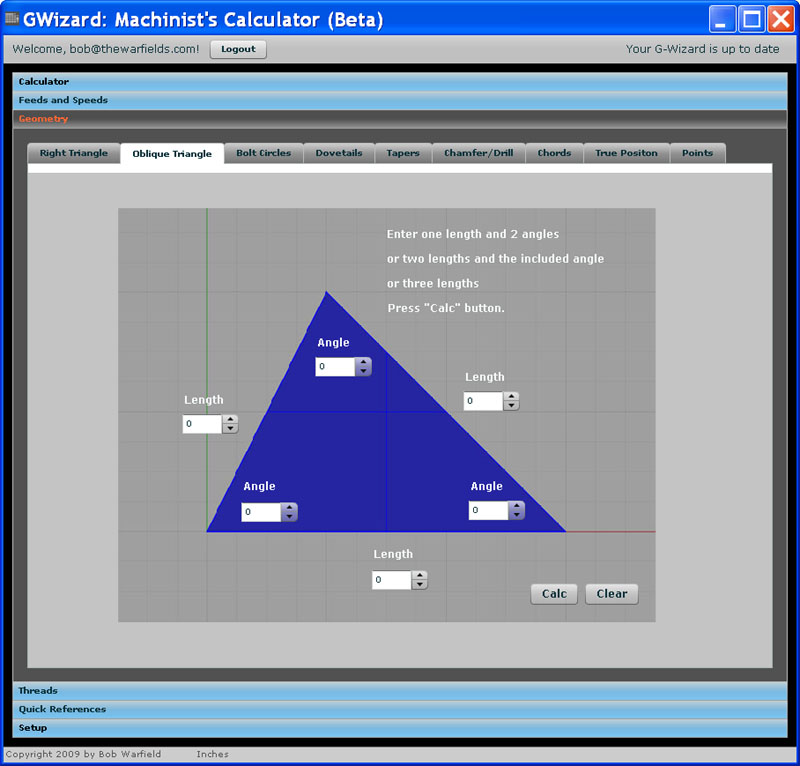Maximize the GWizard window

(752, 19)
